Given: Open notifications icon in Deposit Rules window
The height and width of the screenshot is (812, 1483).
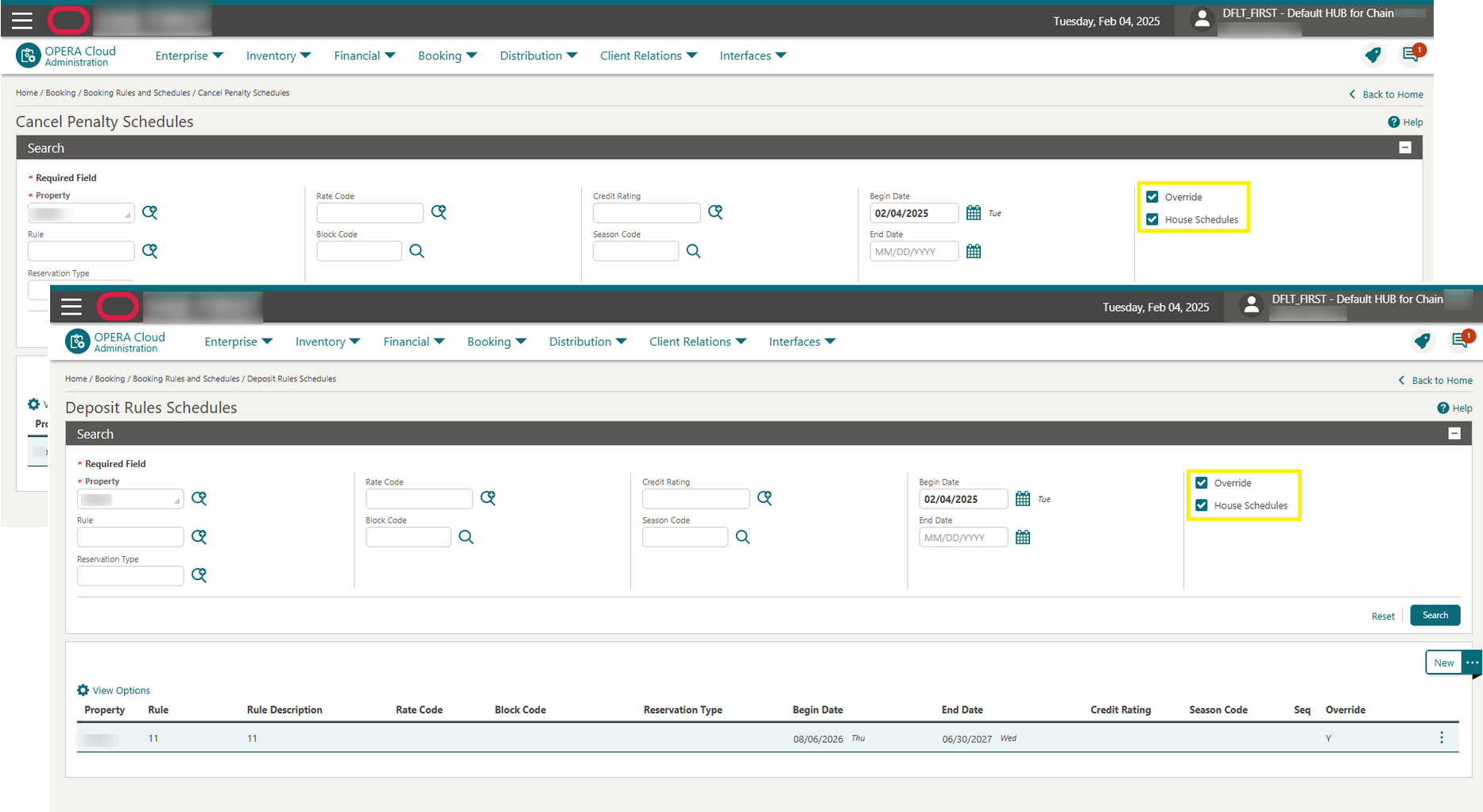Looking at the screenshot, I should click(x=1462, y=340).
